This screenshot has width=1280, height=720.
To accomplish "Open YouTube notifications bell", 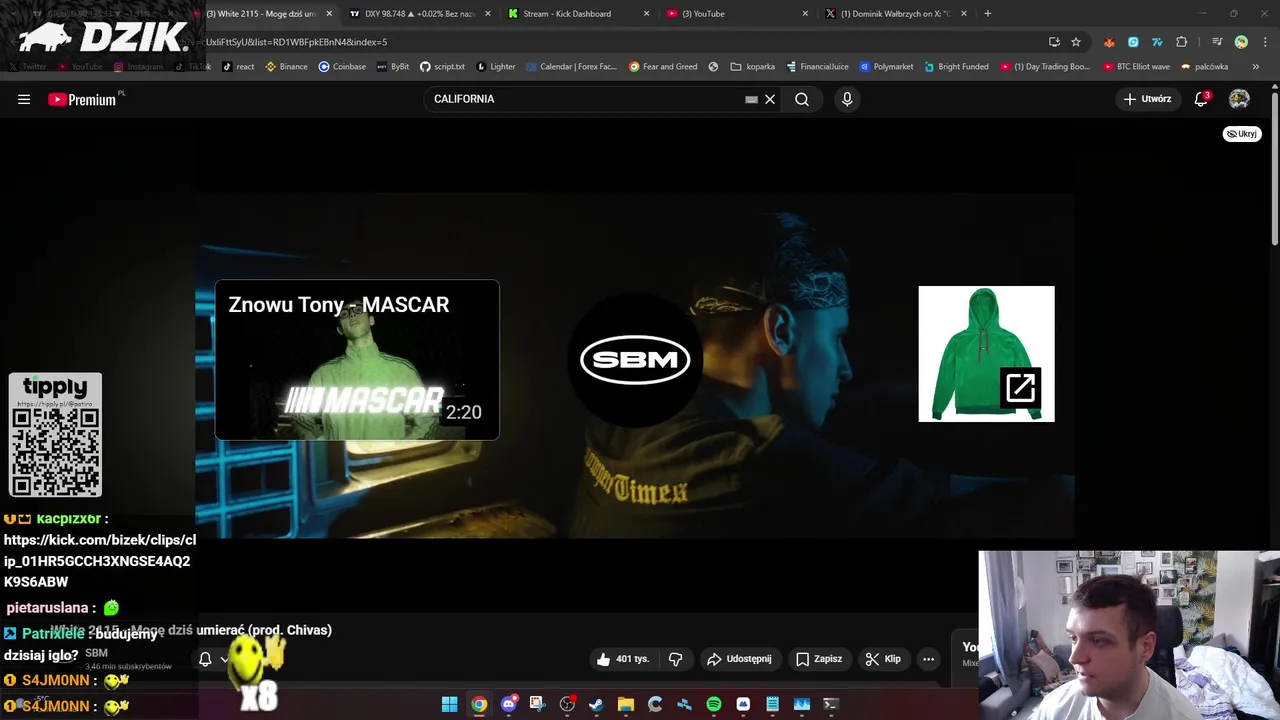I will tap(1202, 99).
